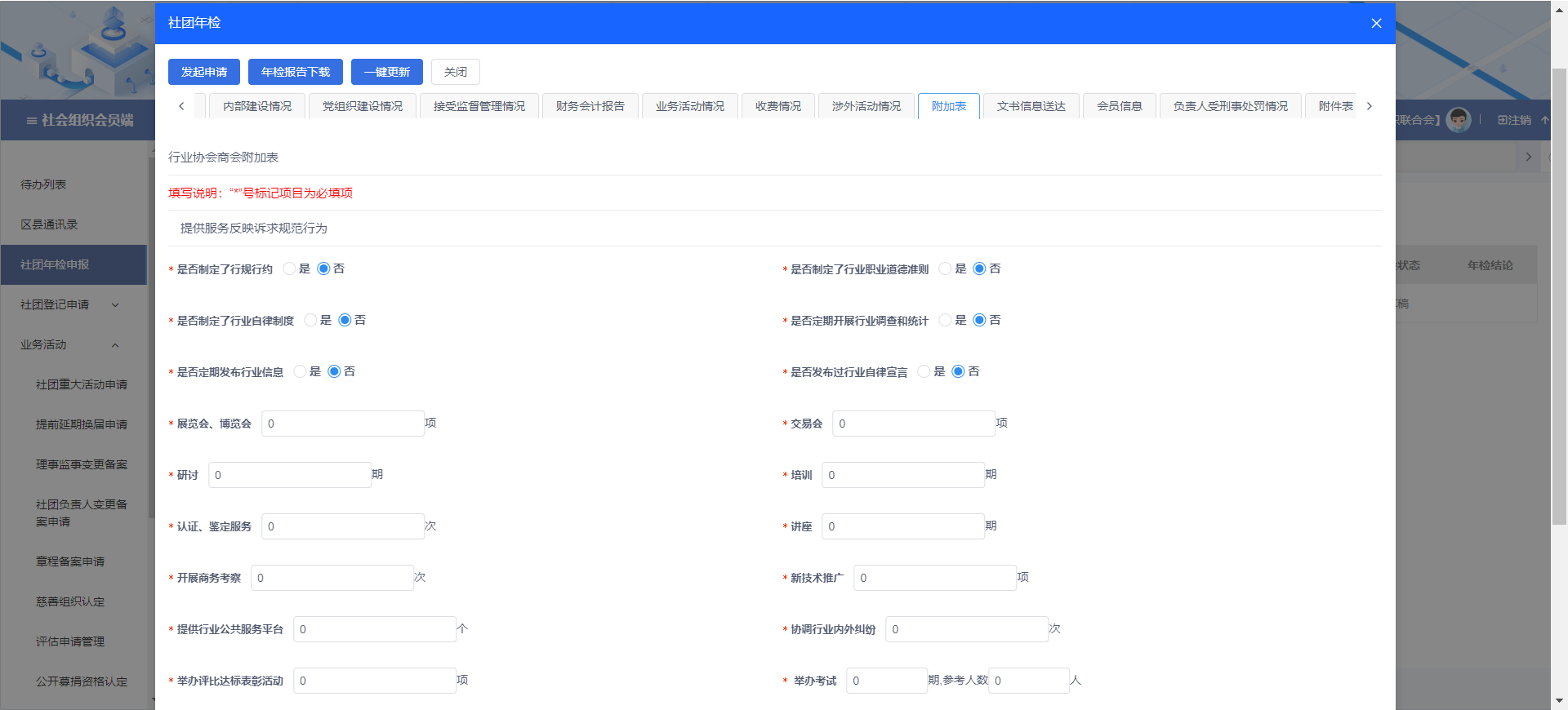Open the 社团年检申报 sidebar item

pos(55,264)
